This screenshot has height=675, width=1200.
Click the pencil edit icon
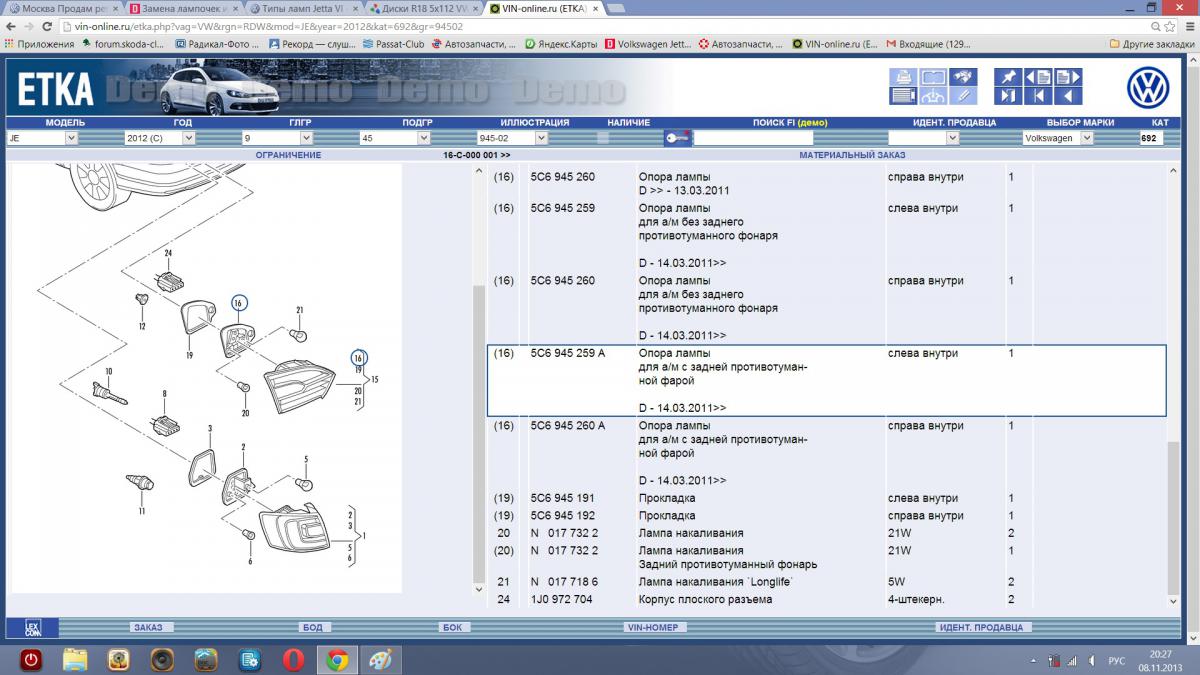(x=962, y=96)
